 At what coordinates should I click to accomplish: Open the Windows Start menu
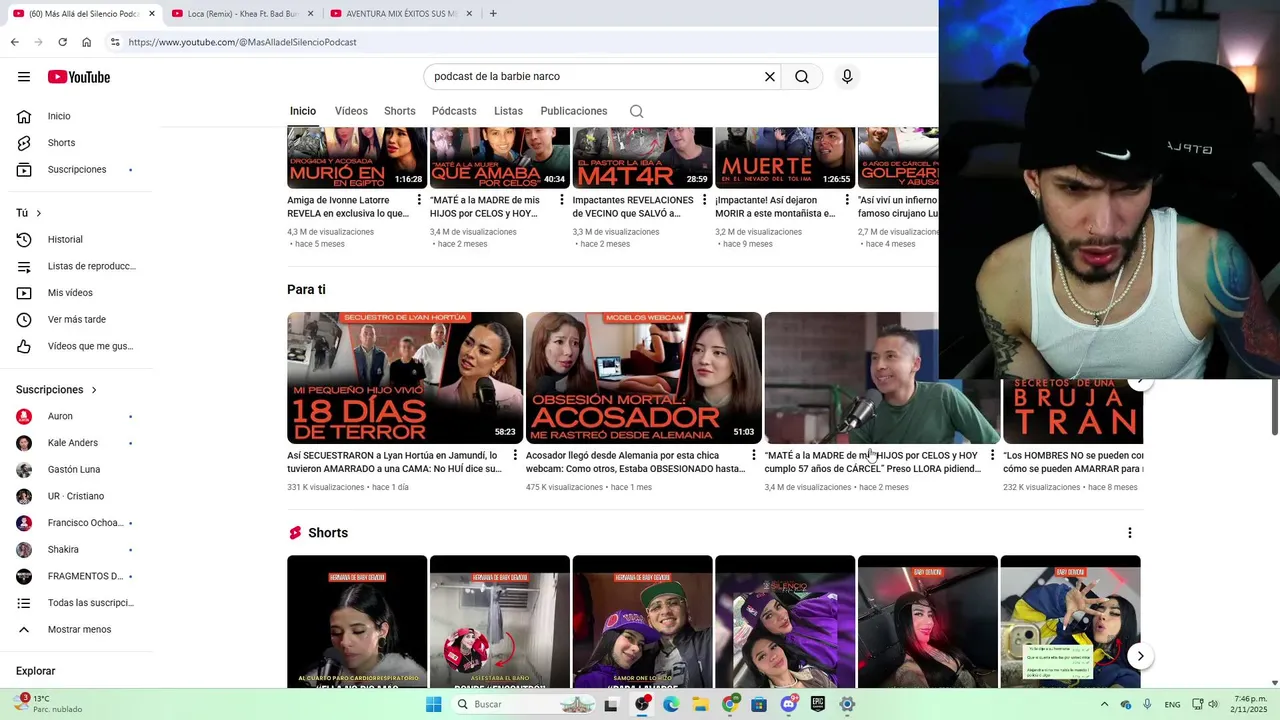coord(433,704)
